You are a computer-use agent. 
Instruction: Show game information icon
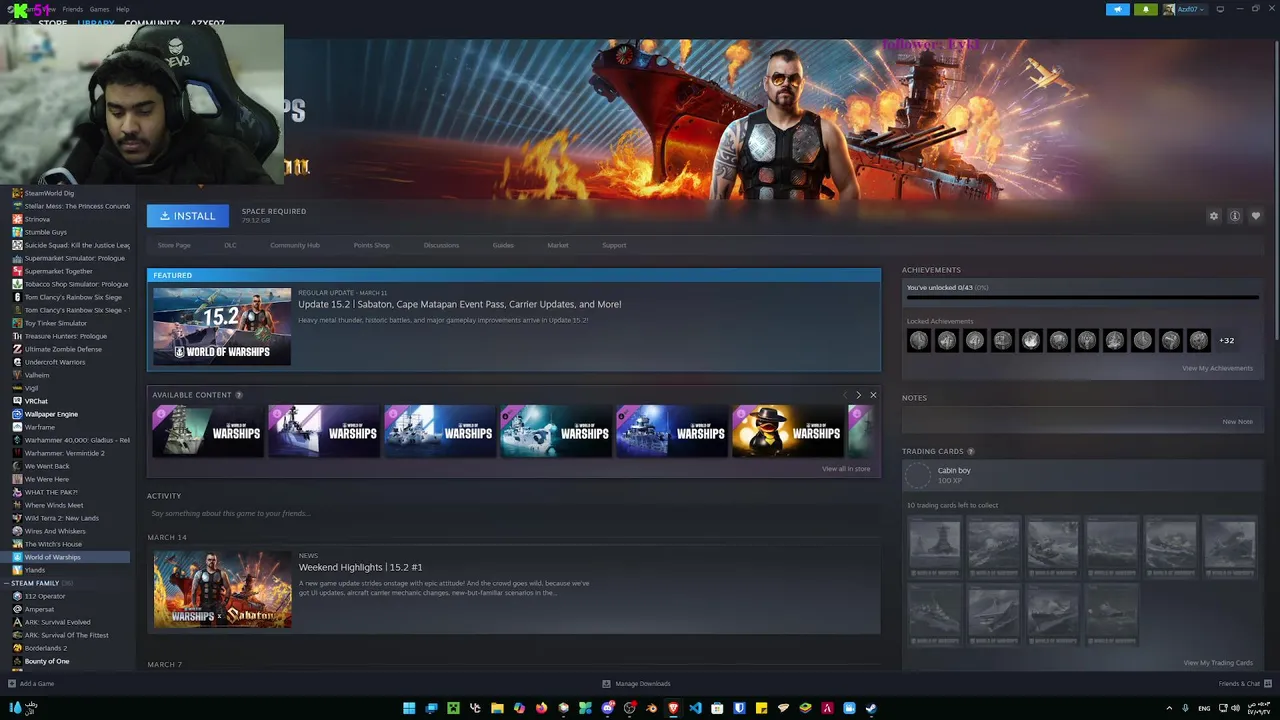point(1235,216)
